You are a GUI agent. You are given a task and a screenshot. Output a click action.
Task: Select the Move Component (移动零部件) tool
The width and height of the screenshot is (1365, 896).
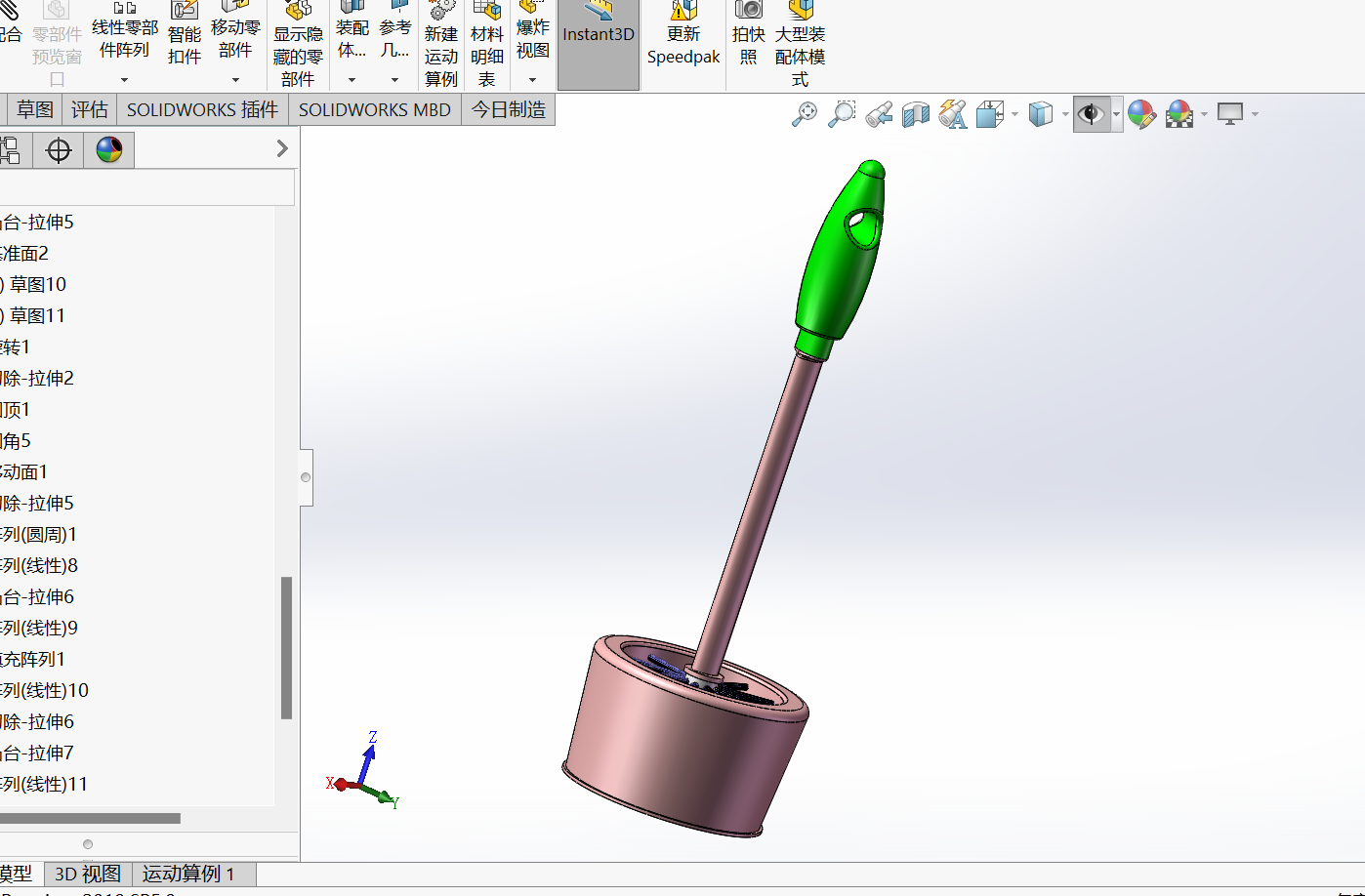coord(235,29)
